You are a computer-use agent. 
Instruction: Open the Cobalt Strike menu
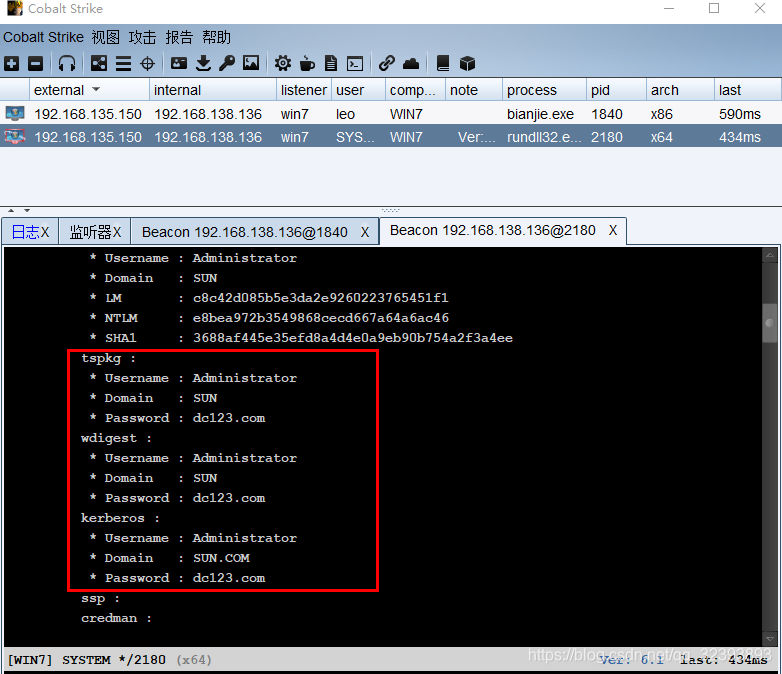(x=43, y=37)
